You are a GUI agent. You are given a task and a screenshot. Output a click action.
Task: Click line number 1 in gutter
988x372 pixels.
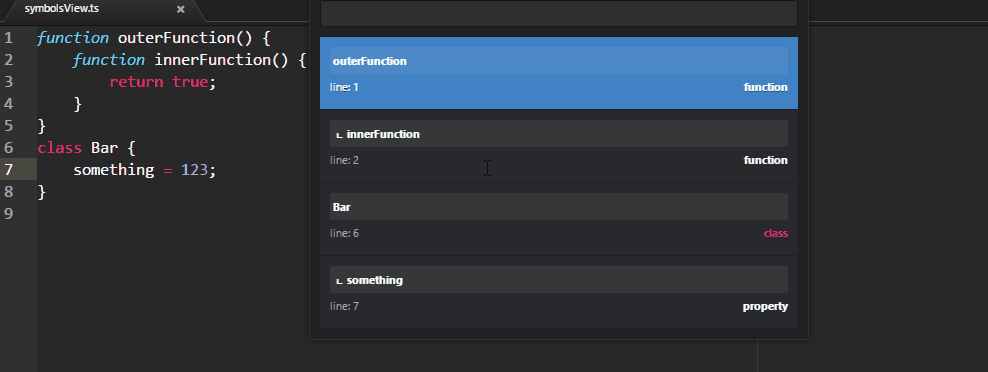pyautogui.click(x=9, y=38)
